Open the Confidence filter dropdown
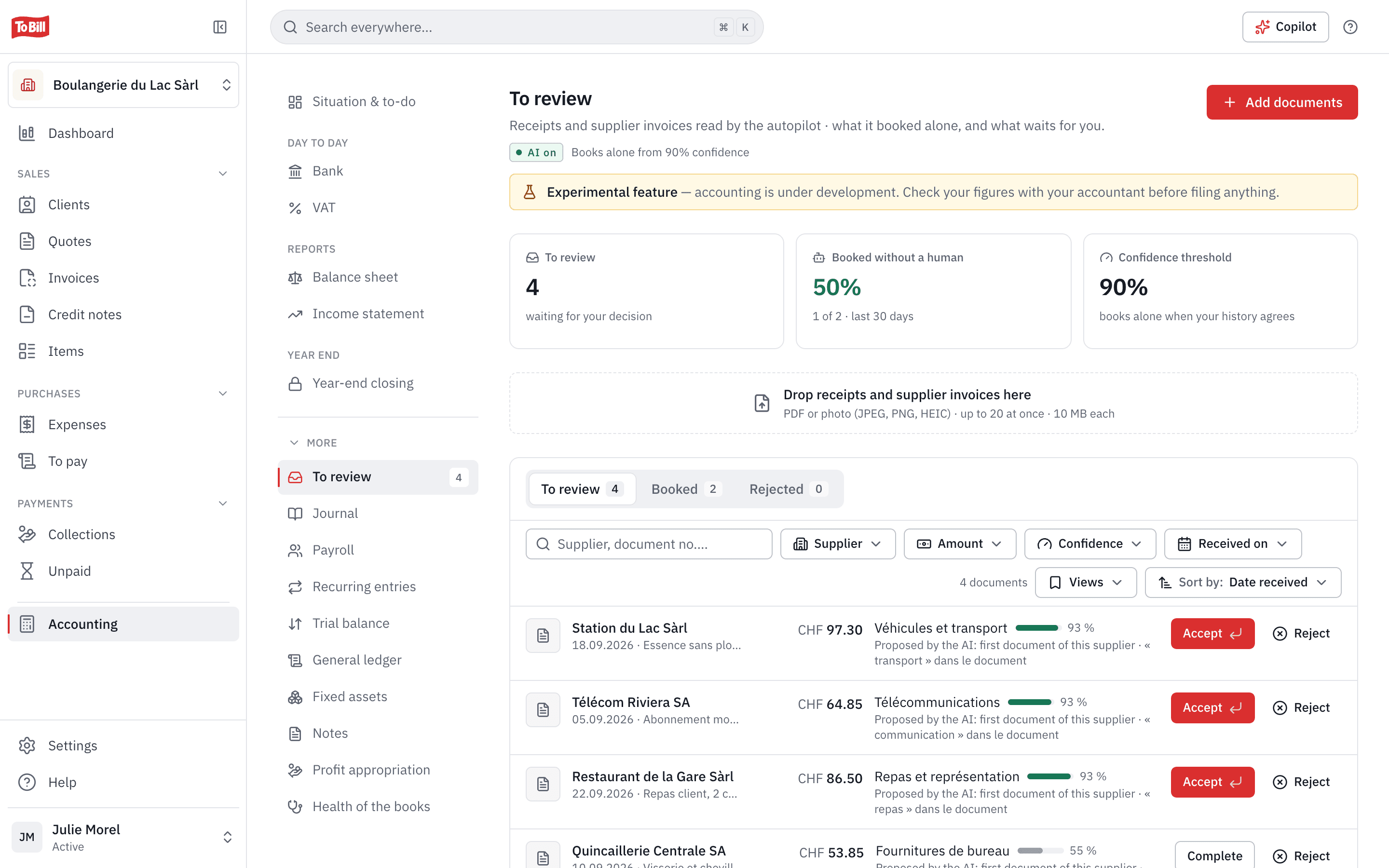 (x=1089, y=544)
